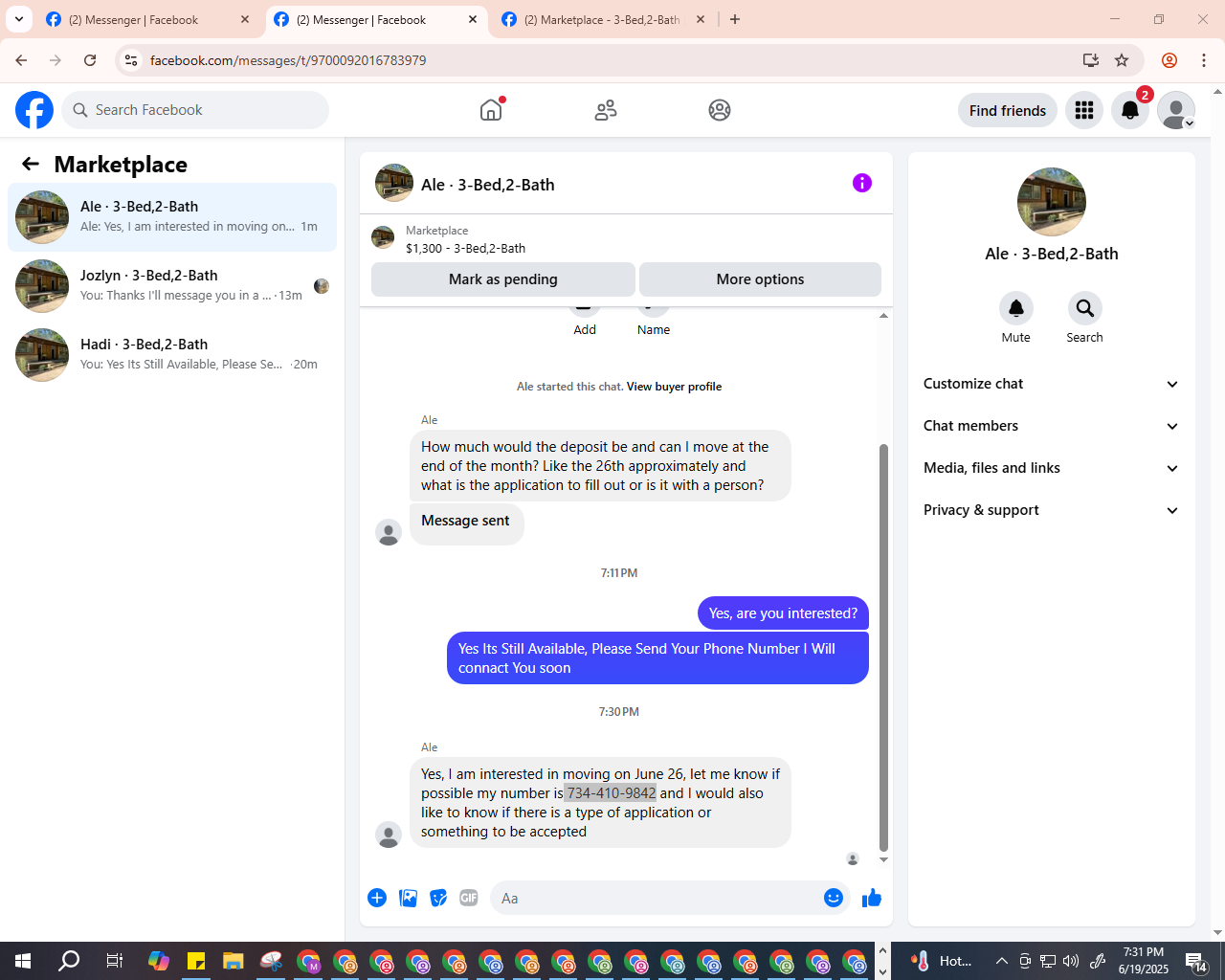Open Windows Start menu
1225x980 pixels.
tap(23, 961)
